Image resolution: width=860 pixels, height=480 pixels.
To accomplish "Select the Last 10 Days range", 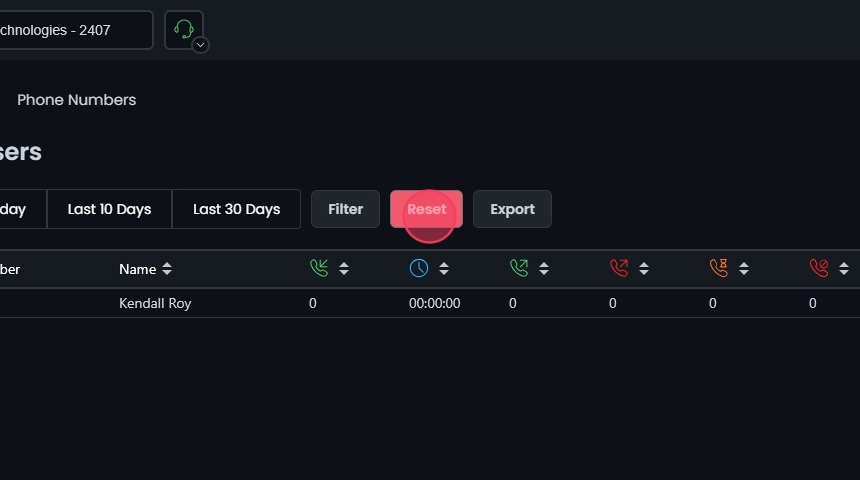I will click(x=109, y=209).
